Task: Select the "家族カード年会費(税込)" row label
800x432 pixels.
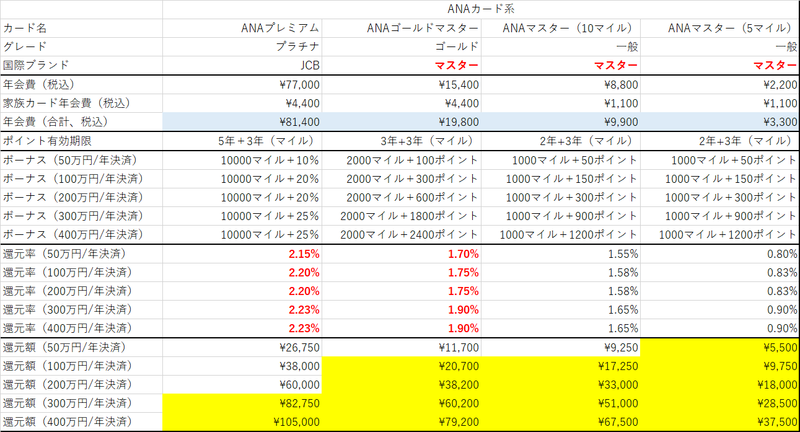Action: tap(67, 103)
